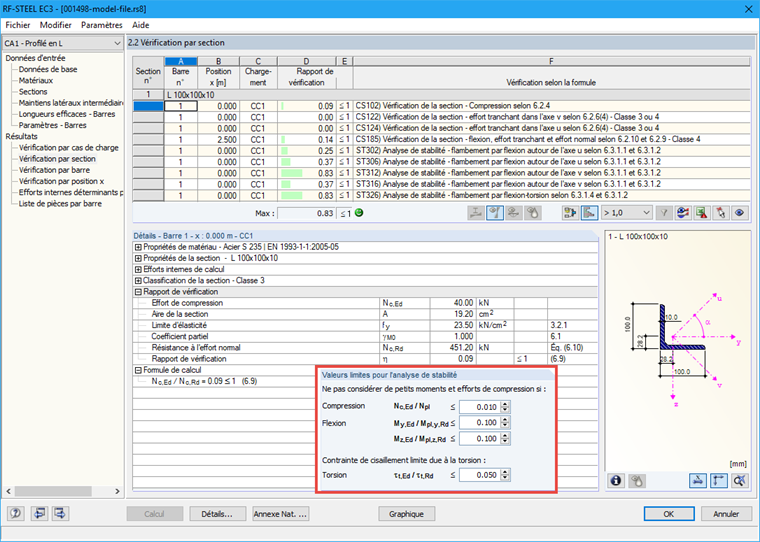Viewport: 760px width, 542px height.
Task: Expand Propriétés de matériau row
Action: [x=138, y=247]
